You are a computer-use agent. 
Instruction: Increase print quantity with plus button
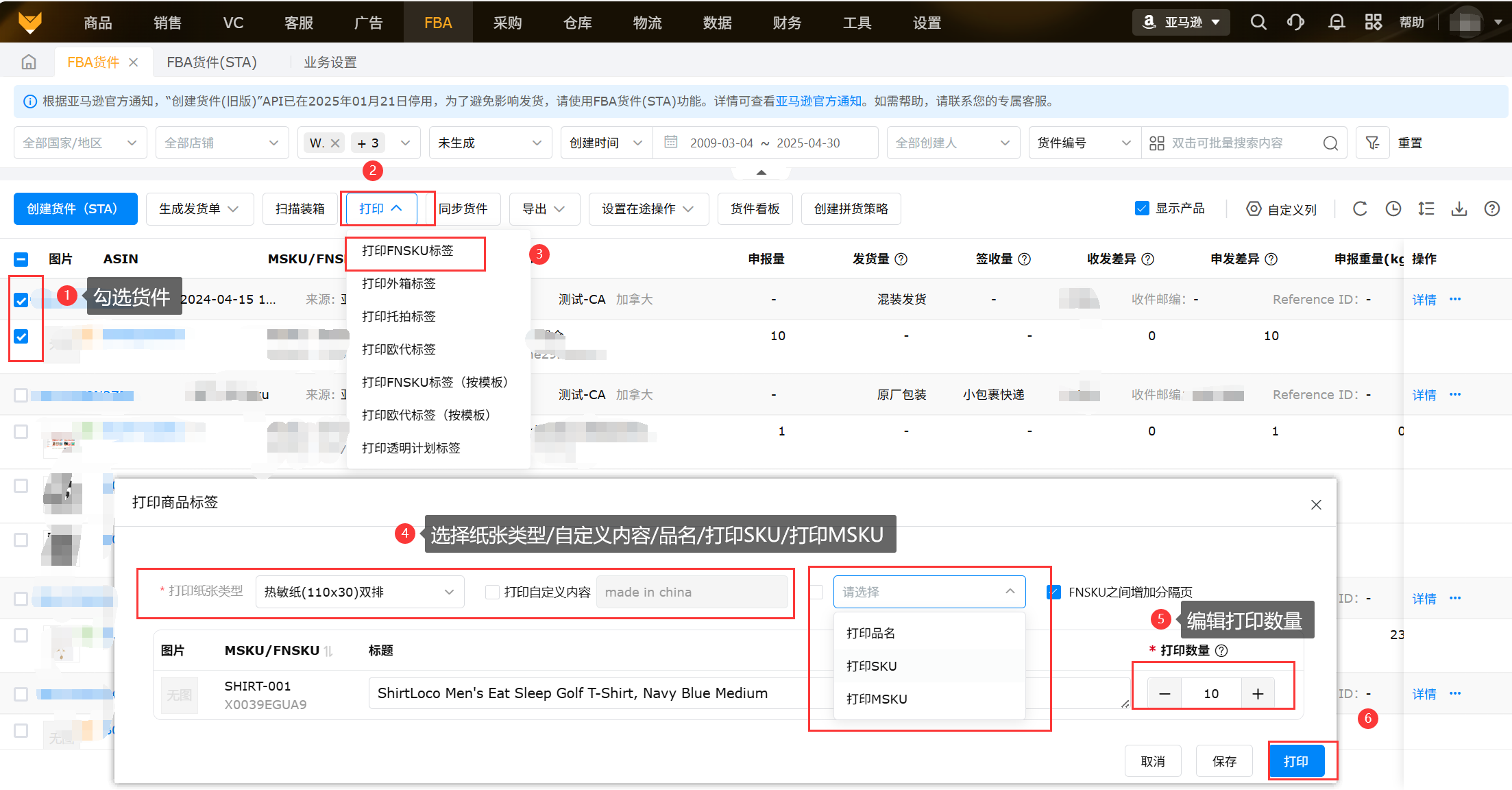tap(1258, 693)
